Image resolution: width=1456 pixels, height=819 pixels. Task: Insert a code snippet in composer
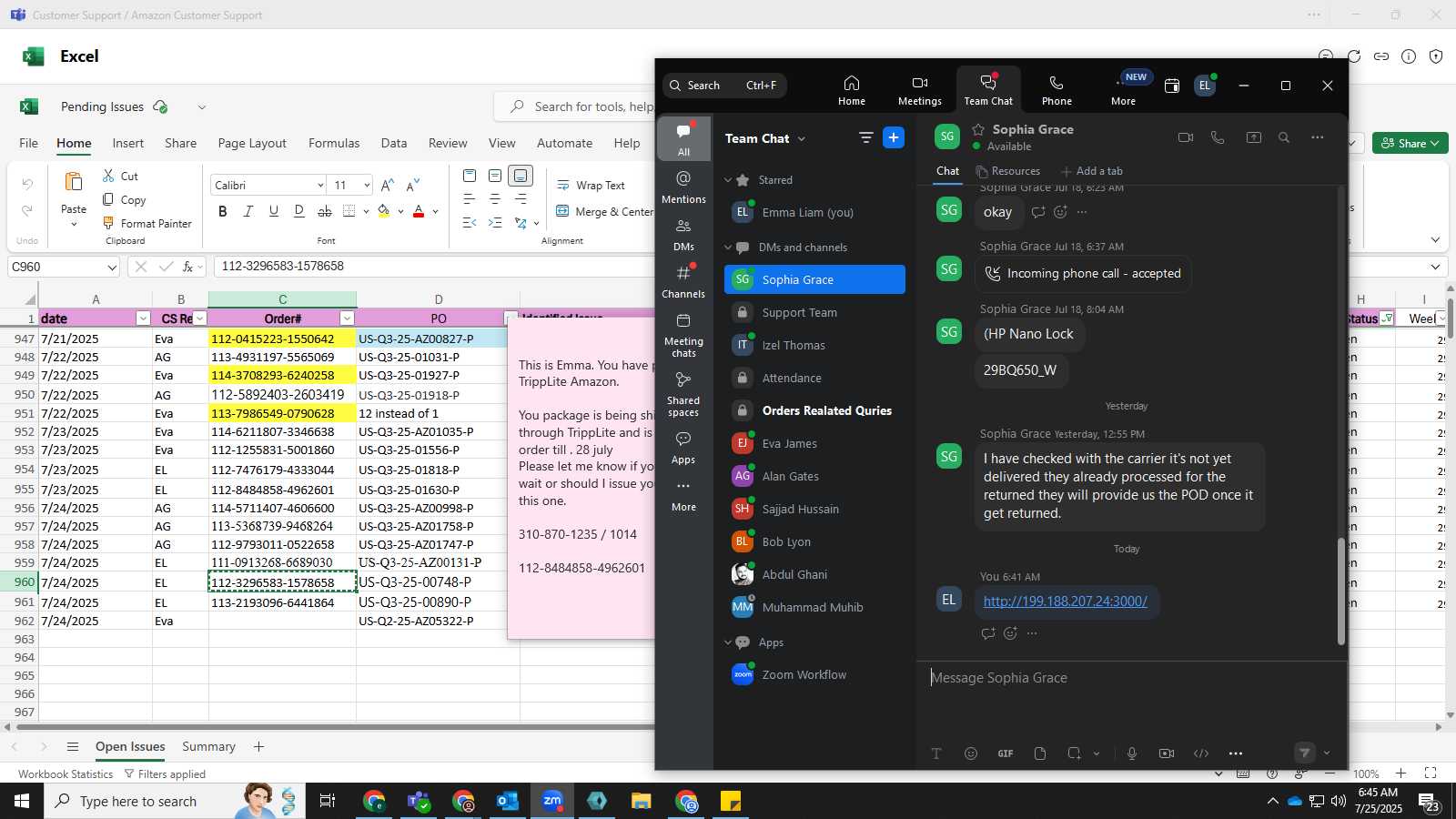click(x=1201, y=753)
